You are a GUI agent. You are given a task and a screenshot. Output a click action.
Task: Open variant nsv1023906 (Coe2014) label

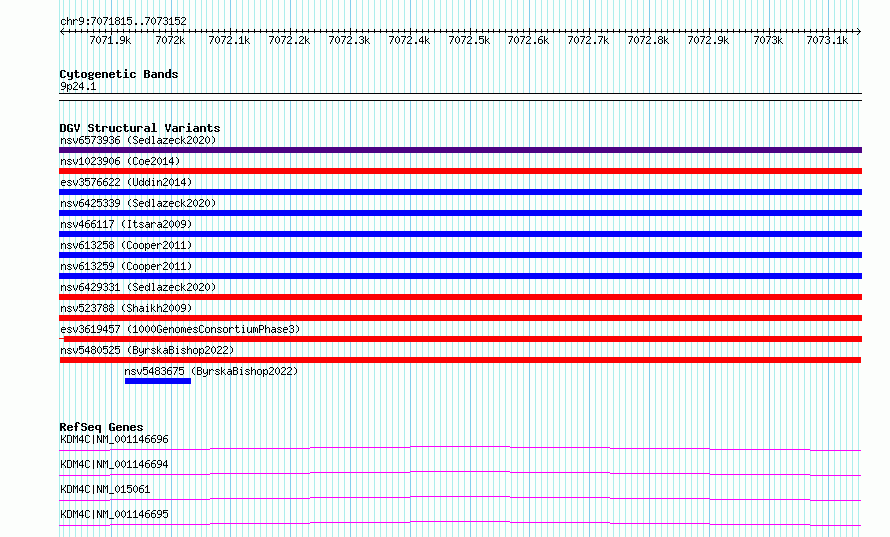[120, 161]
